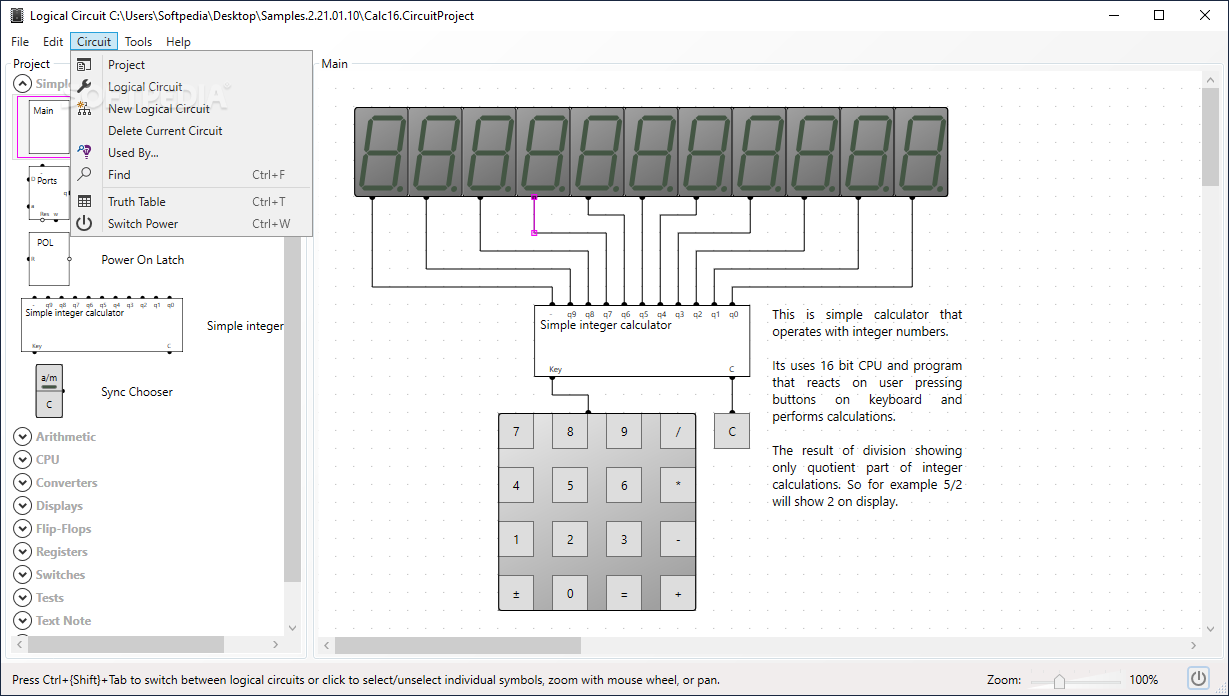Click the wrench icon beside Logical Circuit
The image size is (1229, 696).
point(85,86)
